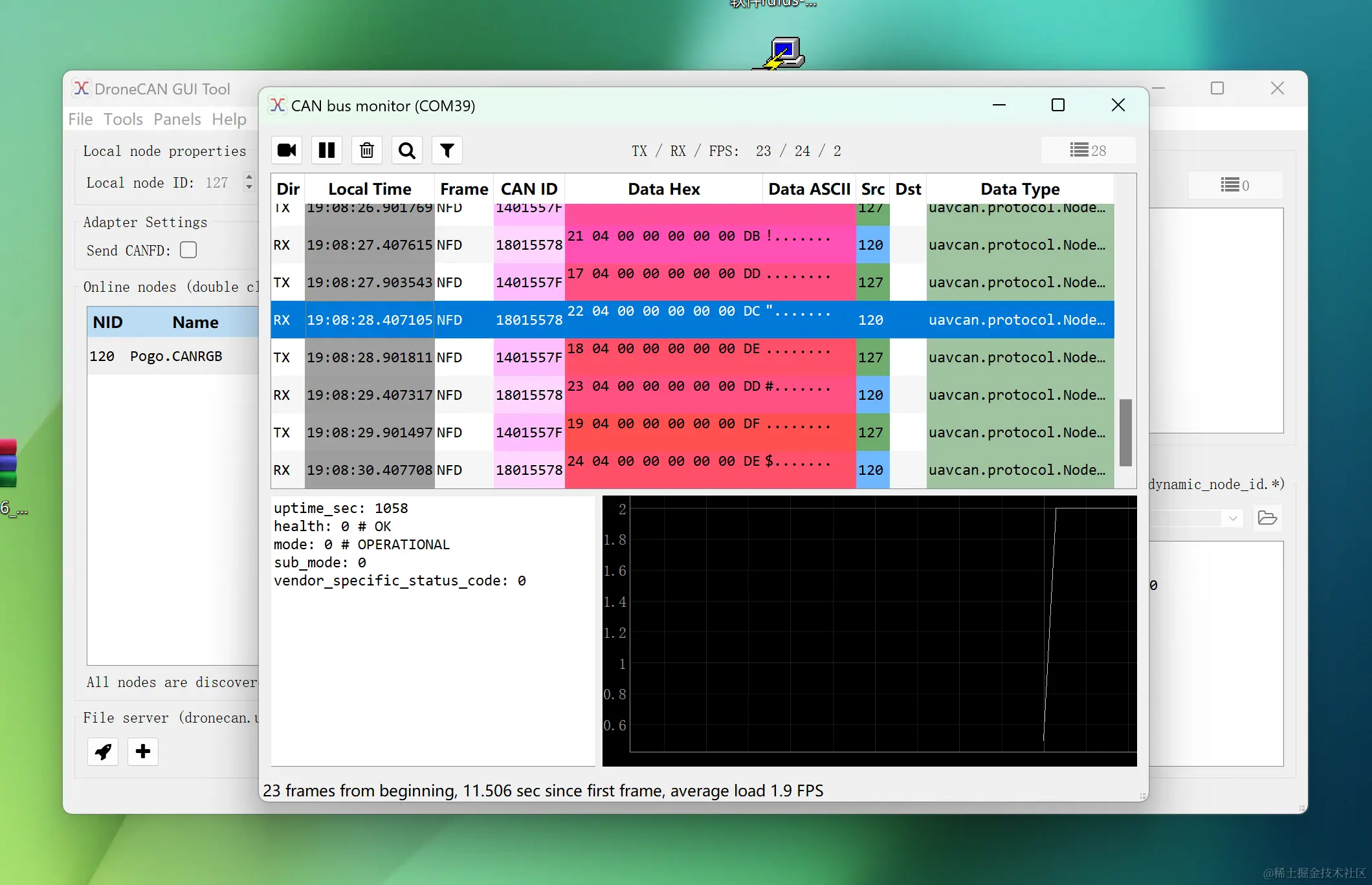
Task: Select the TX frame at 19:08:28.901811
Action: pyautogui.click(x=369, y=358)
